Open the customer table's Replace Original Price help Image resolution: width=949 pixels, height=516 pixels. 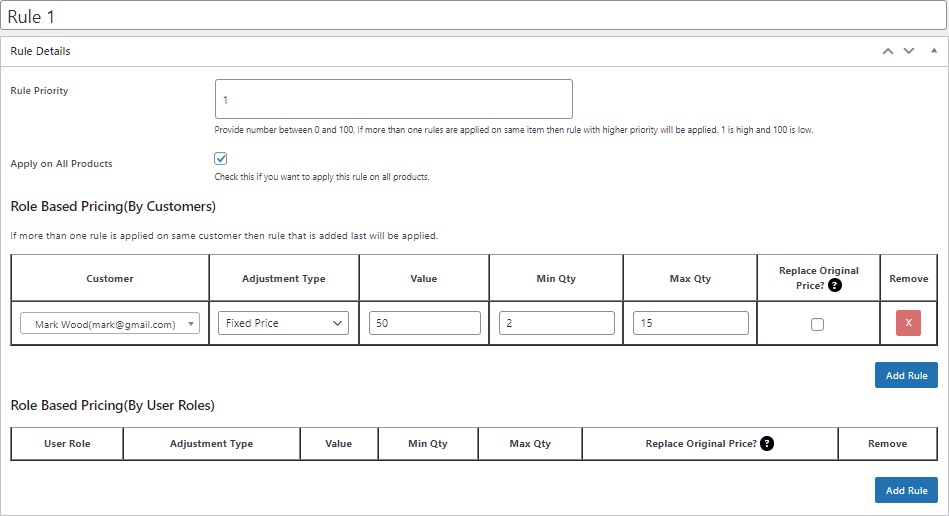pos(835,286)
